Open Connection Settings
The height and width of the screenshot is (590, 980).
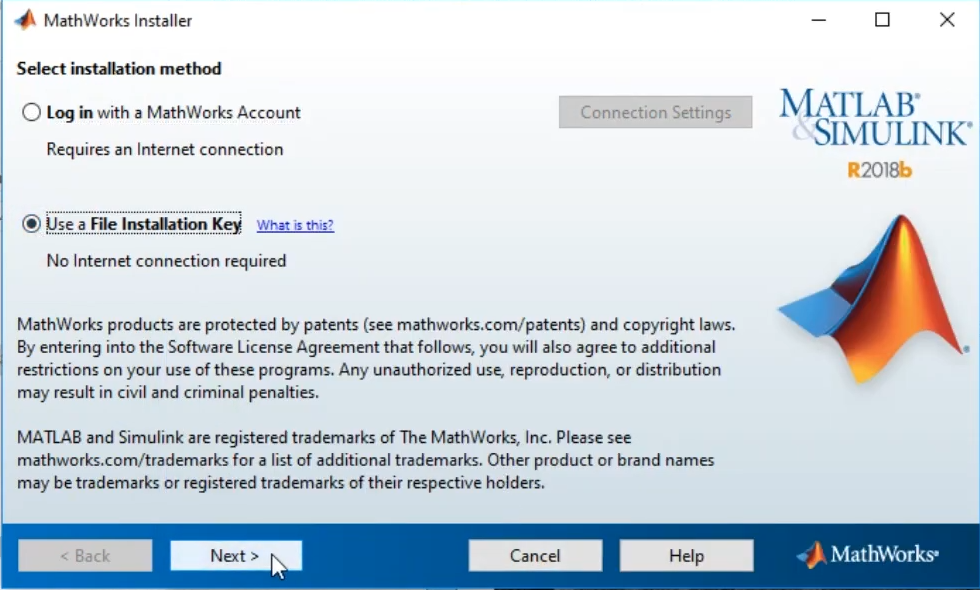(655, 113)
